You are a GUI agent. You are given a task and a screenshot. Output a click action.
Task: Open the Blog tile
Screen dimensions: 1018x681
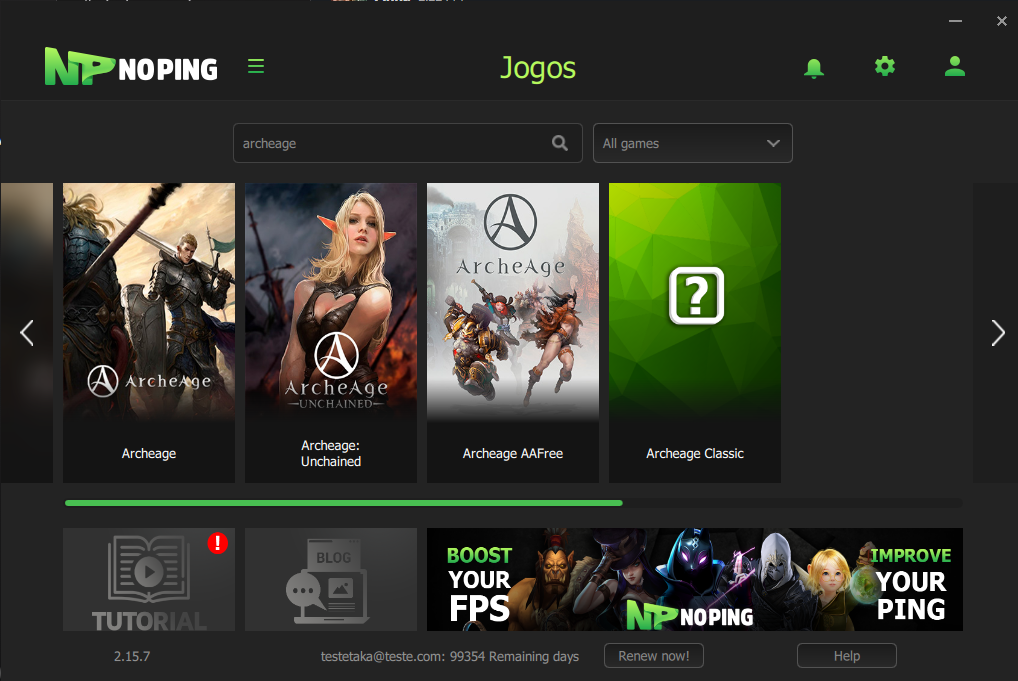coord(331,579)
